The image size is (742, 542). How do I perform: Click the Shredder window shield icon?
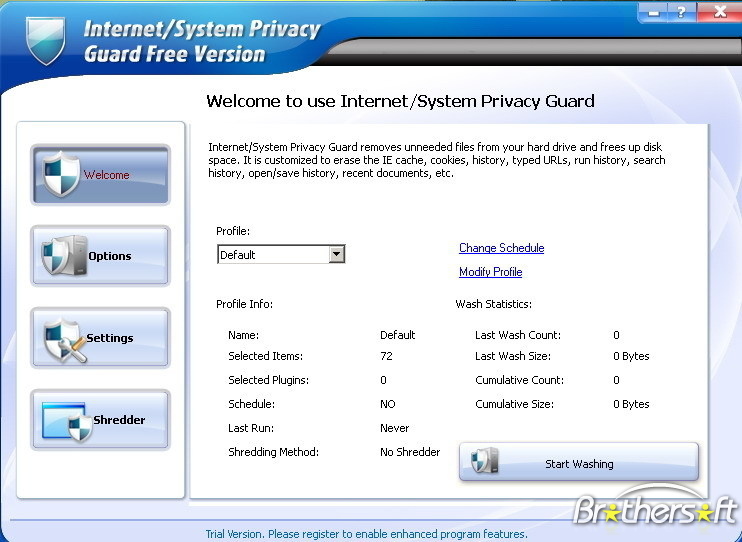(x=67, y=421)
